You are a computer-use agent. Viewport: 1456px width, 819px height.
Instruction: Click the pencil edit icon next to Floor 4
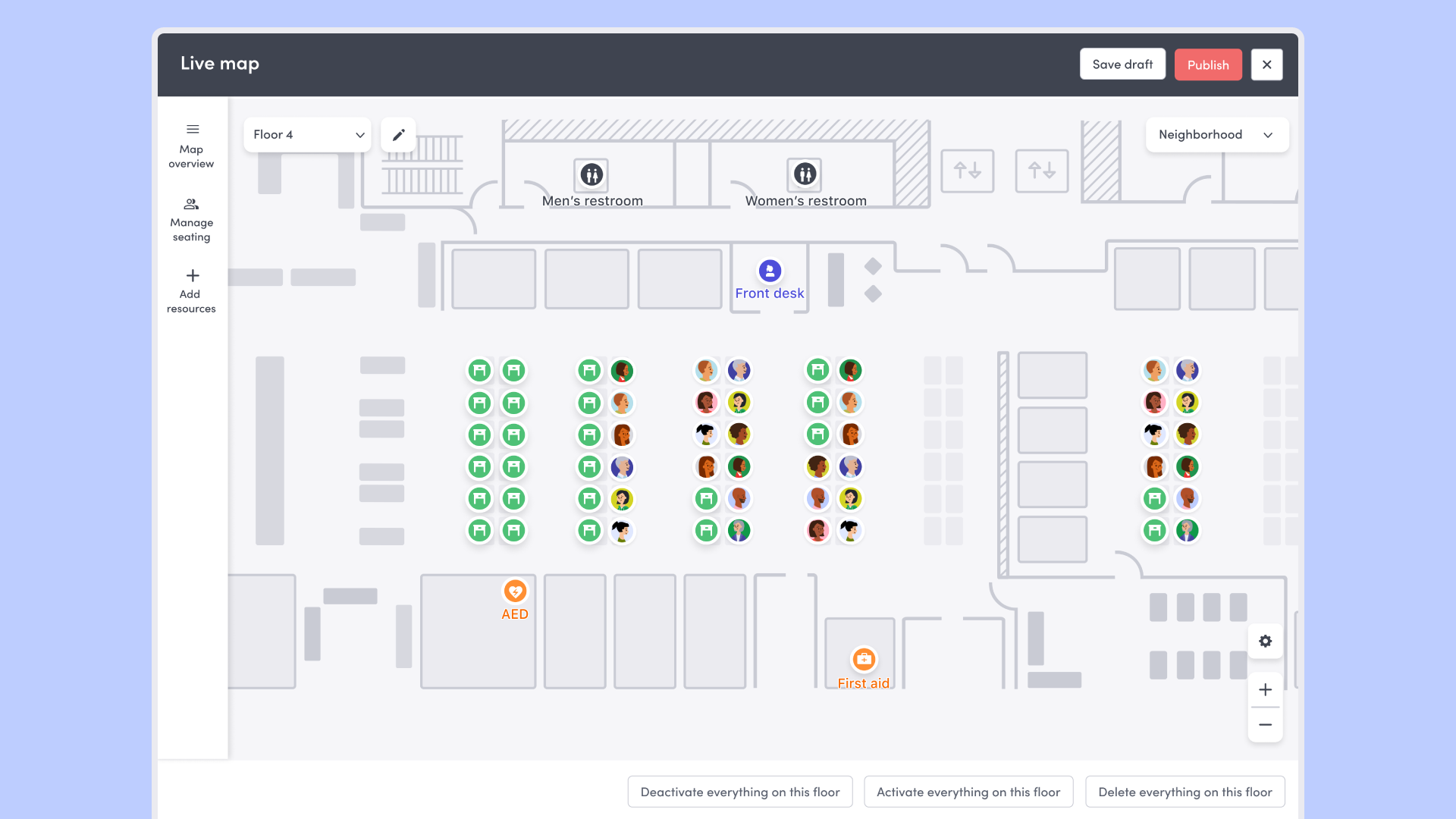pyautogui.click(x=398, y=135)
